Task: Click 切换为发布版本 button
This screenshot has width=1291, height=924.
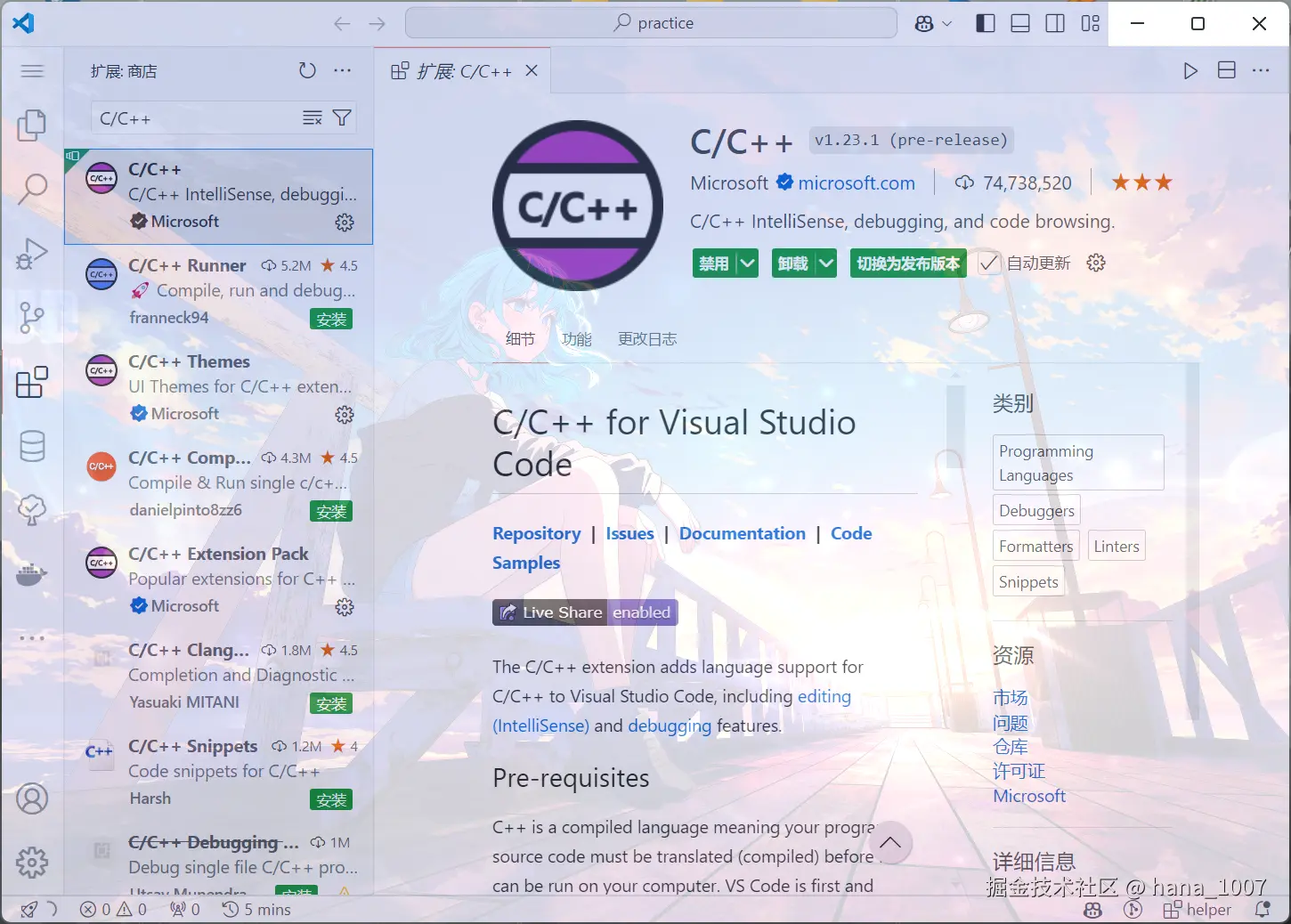Action: pos(908,263)
